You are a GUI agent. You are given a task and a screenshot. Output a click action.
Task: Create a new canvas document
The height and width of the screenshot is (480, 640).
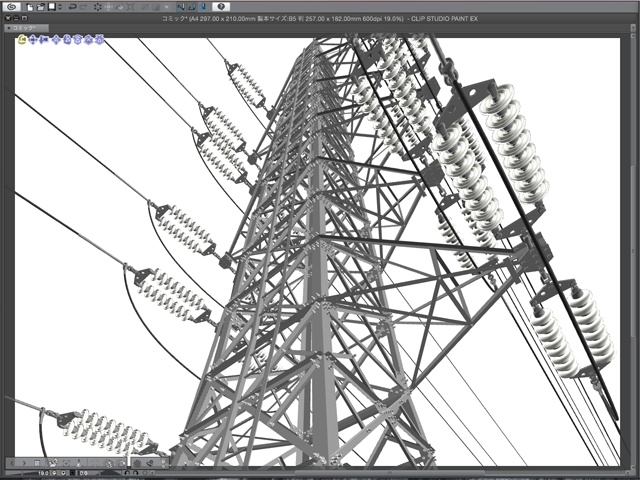[x=30, y=7]
